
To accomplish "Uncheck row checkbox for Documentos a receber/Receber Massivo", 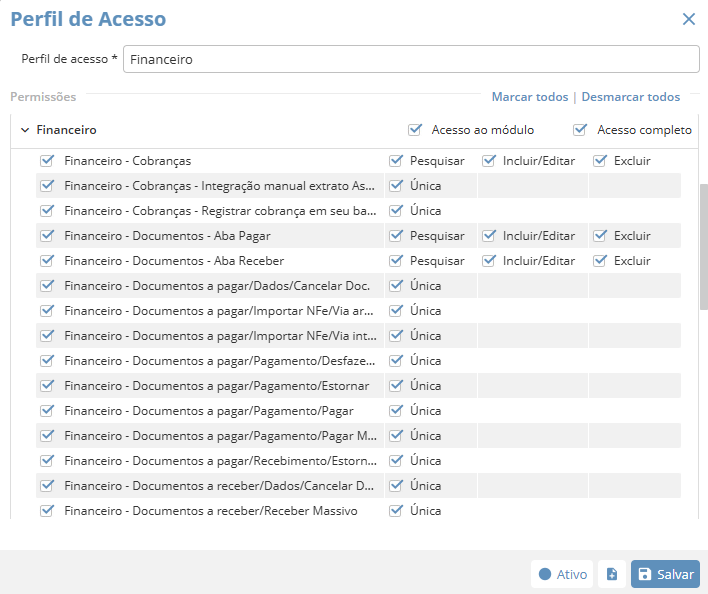I will pyautogui.click(x=46, y=511).
